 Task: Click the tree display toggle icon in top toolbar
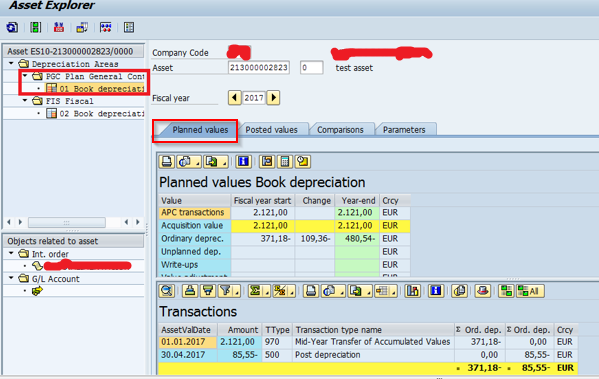[x=129, y=28]
